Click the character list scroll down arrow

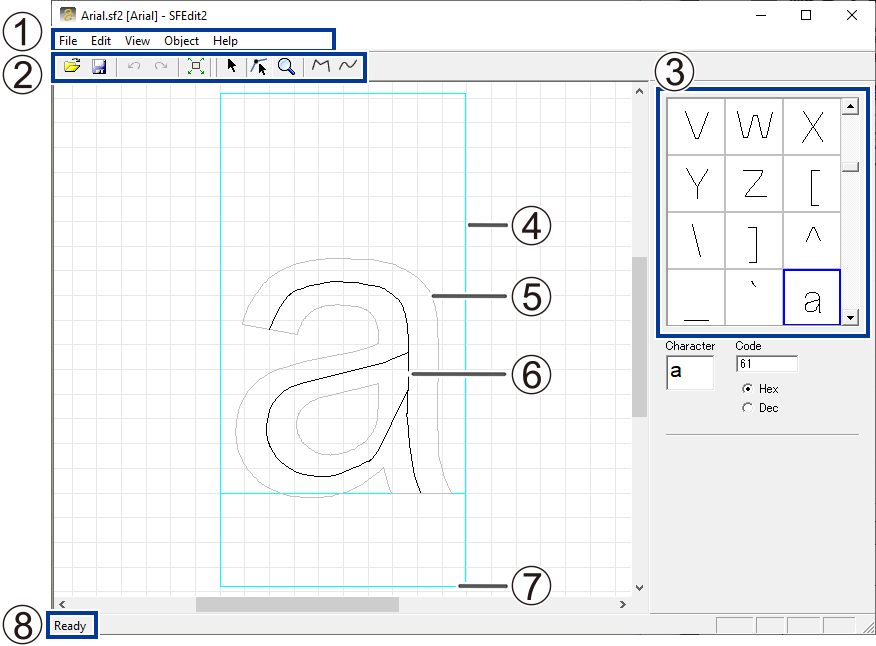(x=850, y=318)
